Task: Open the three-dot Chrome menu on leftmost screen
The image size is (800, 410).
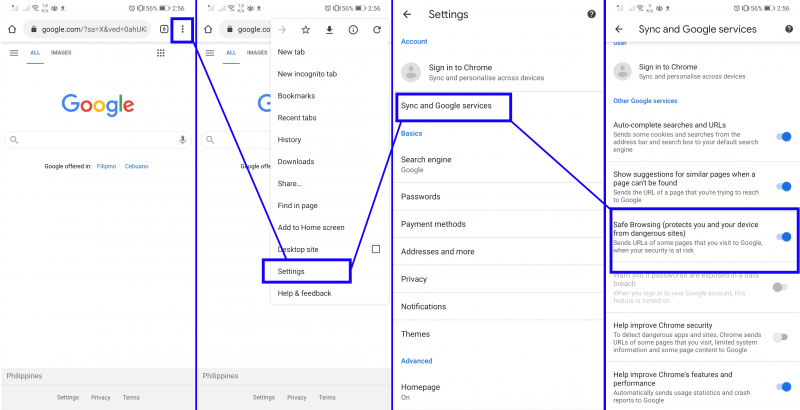Action: point(183,30)
